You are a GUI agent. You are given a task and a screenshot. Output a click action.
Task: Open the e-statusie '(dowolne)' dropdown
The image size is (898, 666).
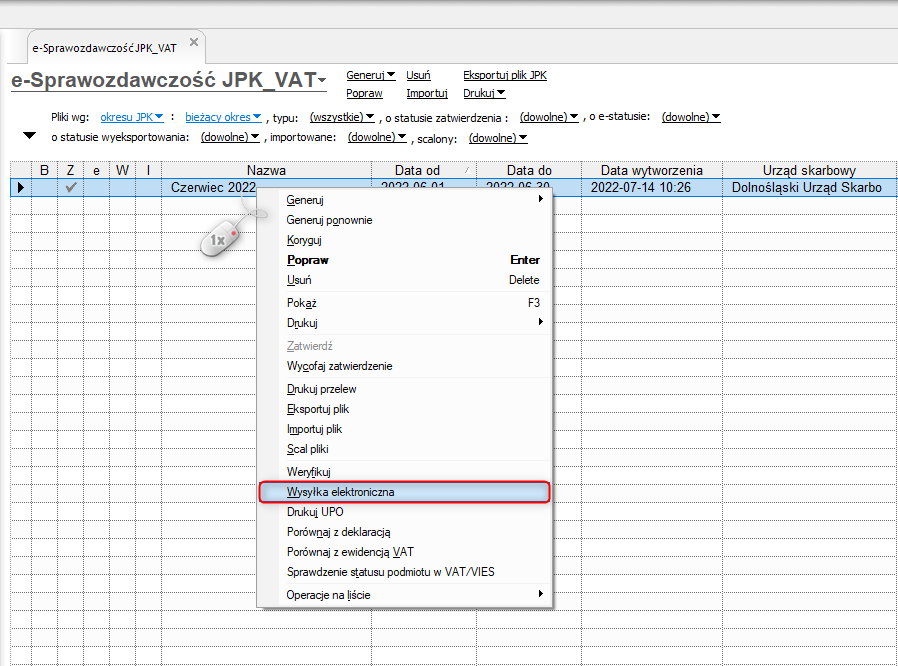pos(691,117)
